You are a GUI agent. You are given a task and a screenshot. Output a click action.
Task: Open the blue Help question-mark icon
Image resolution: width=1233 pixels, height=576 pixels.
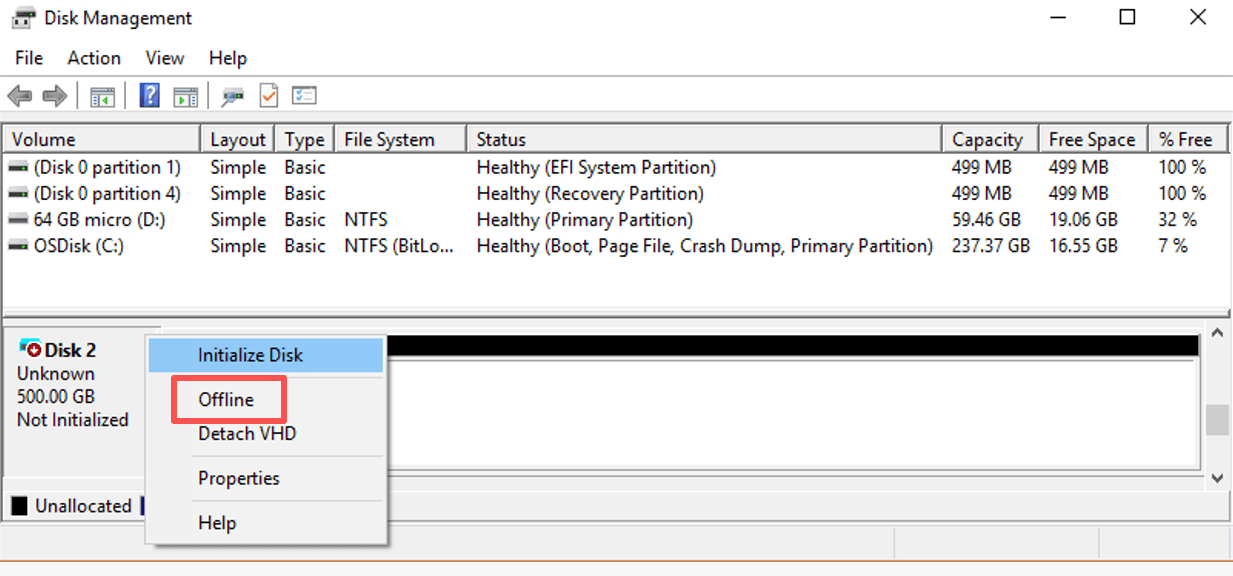[150, 96]
